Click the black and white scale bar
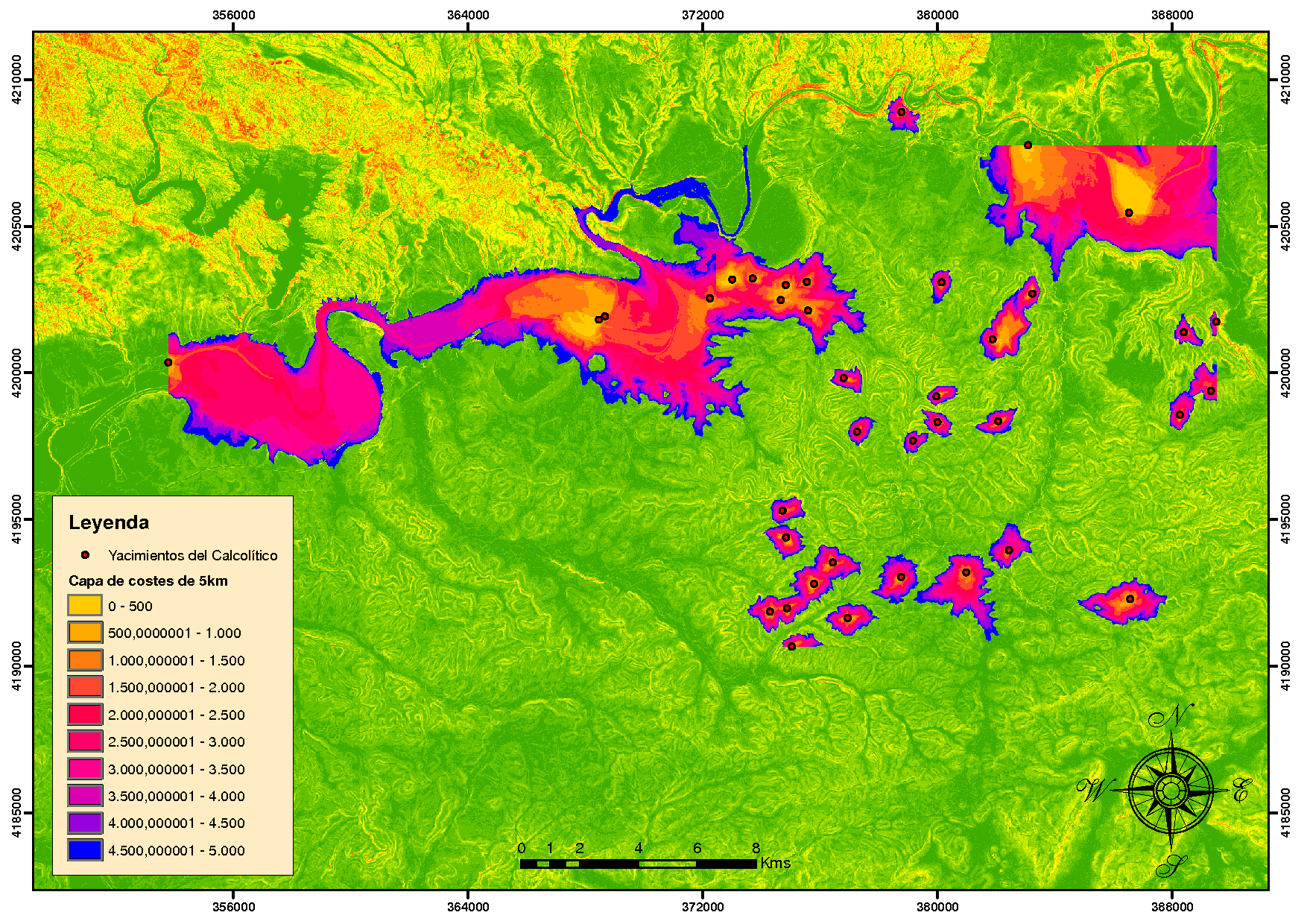The width and height of the screenshot is (1307, 924). [639, 864]
